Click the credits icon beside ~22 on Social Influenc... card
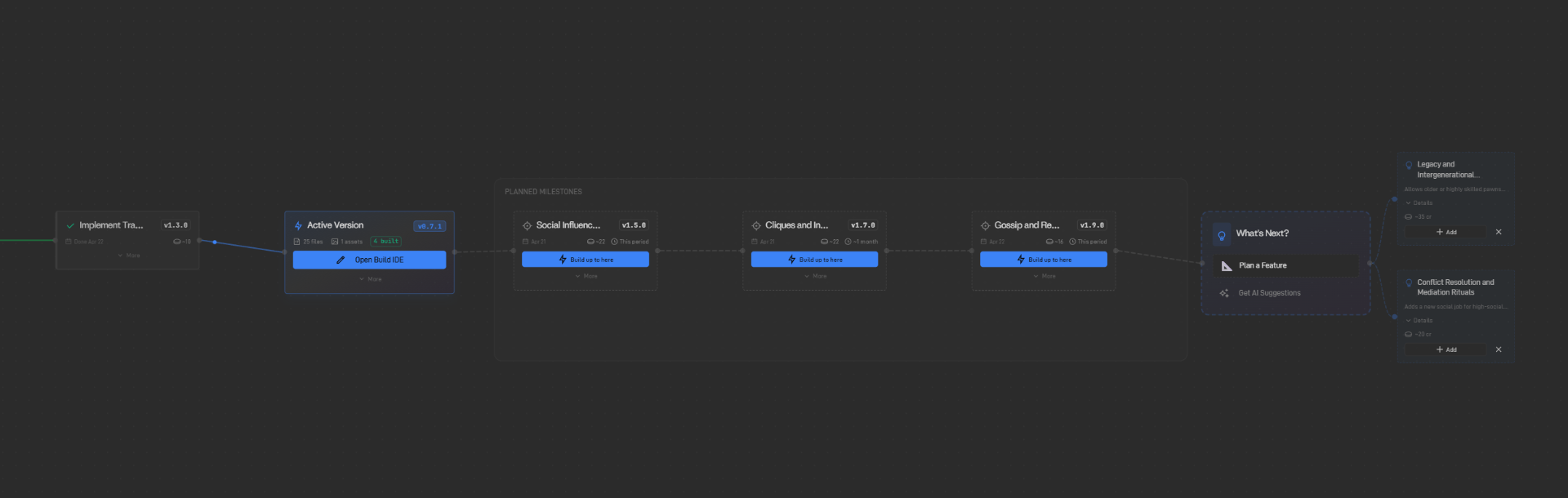 (x=590, y=242)
